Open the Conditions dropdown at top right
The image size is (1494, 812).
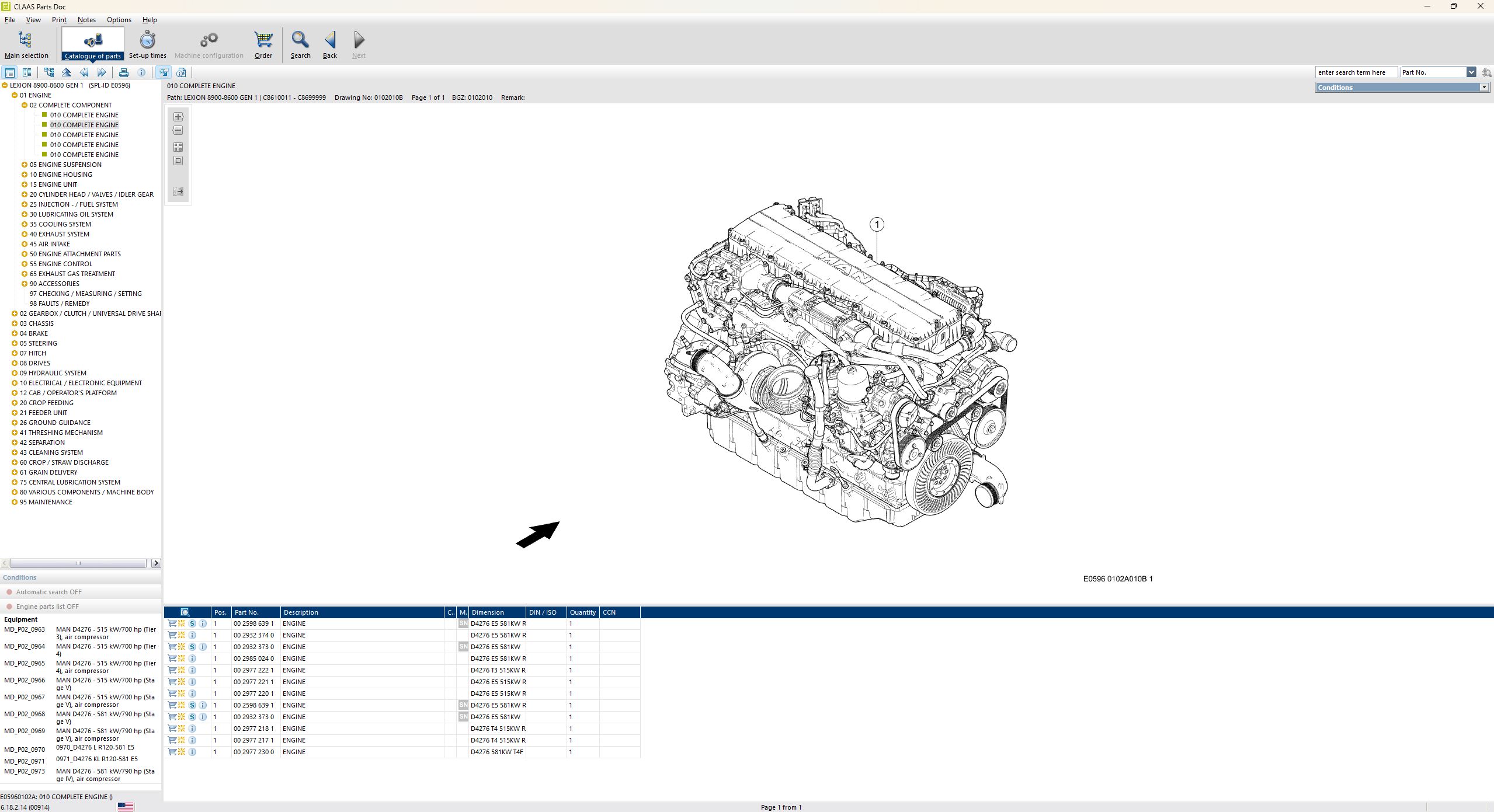tap(1484, 87)
